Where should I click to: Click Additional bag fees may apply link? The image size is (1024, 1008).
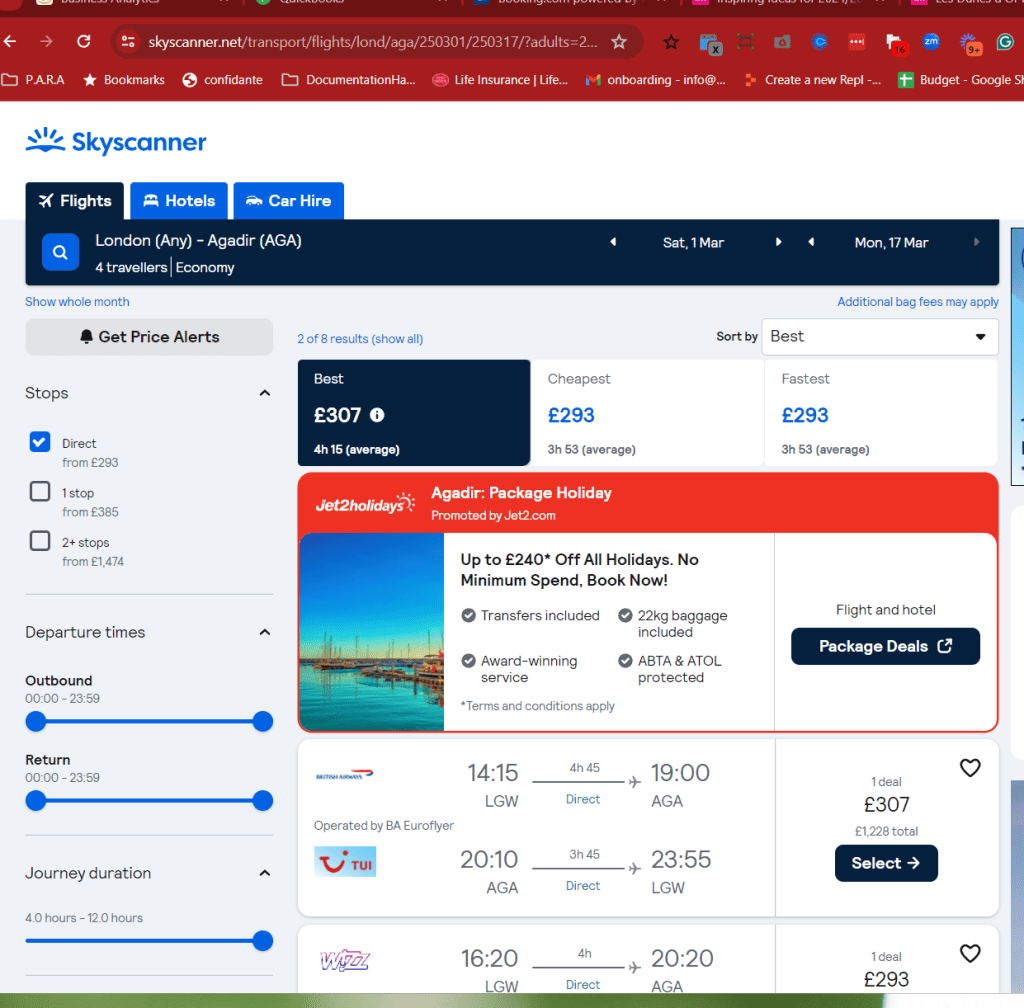[x=918, y=302]
